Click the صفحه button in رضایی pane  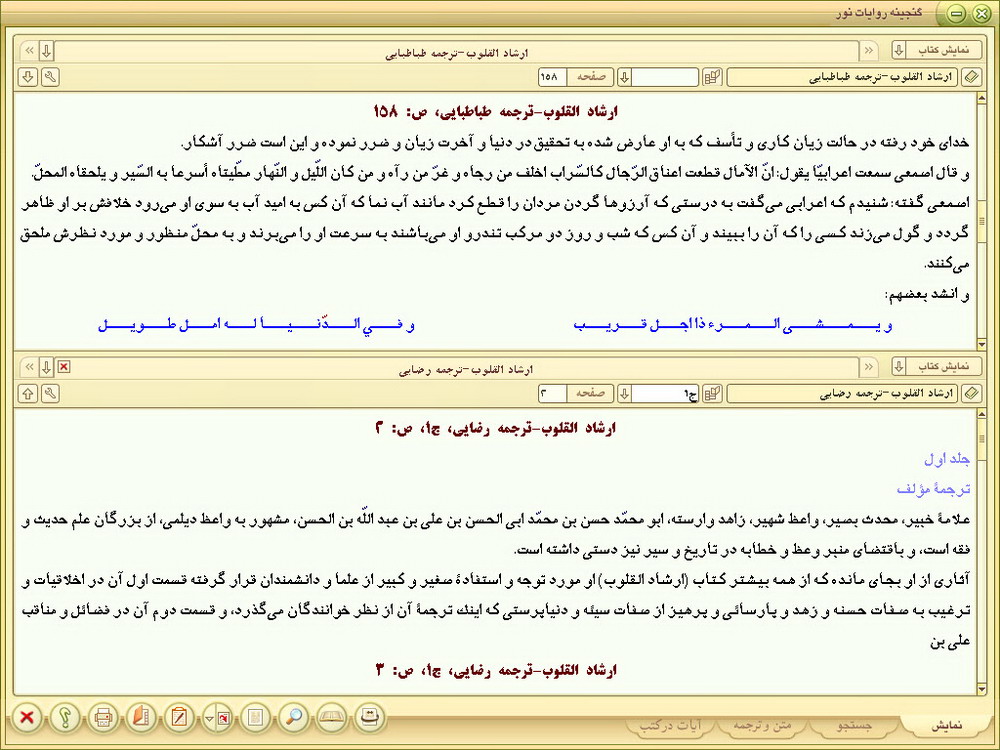pos(591,393)
